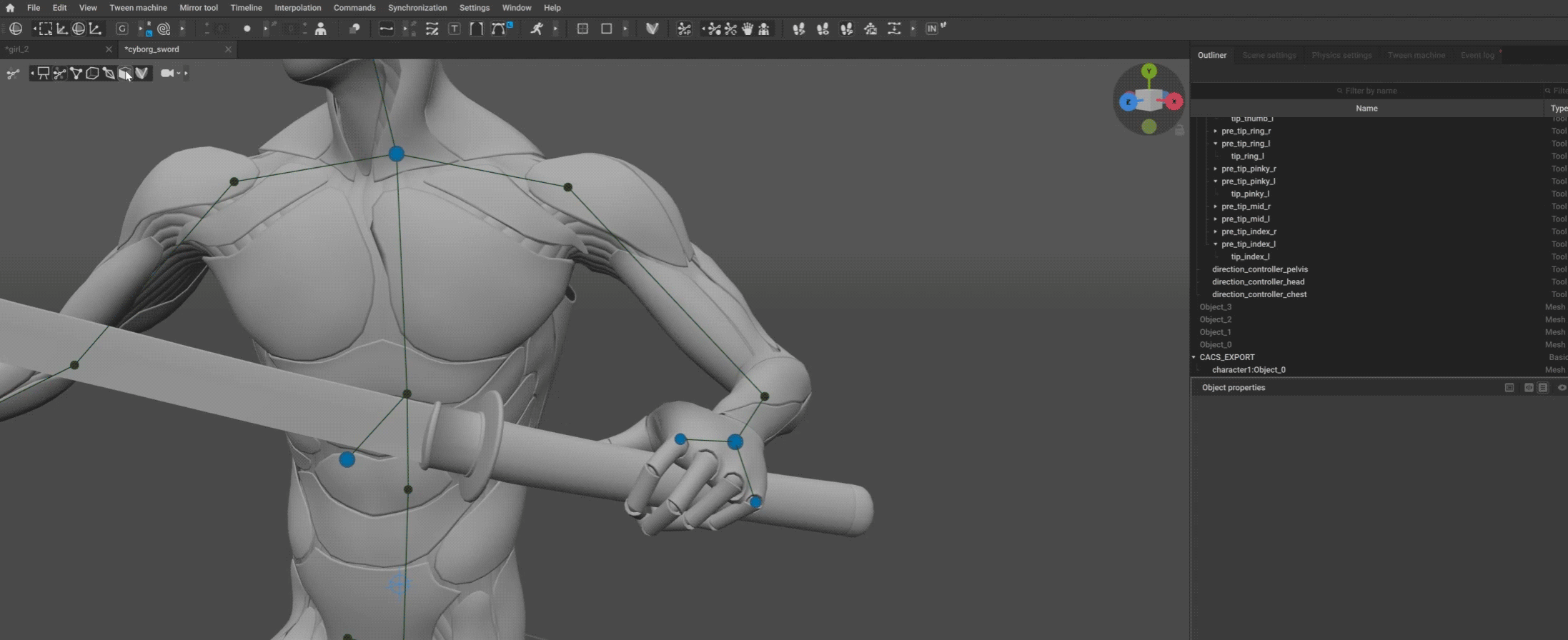Viewport: 1568px width, 640px height.
Task: Click the boxed G icon in toolbar
Action: [122, 29]
